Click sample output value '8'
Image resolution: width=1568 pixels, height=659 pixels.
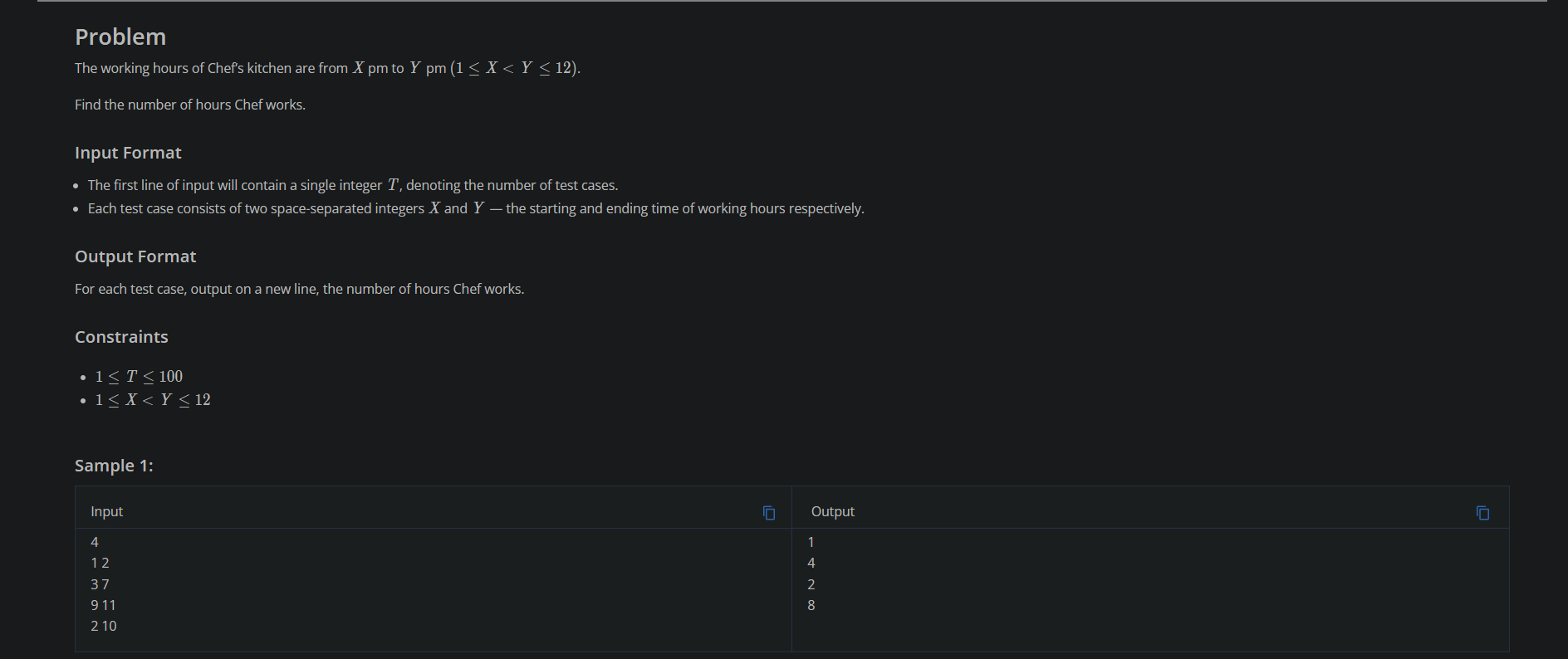(x=811, y=605)
